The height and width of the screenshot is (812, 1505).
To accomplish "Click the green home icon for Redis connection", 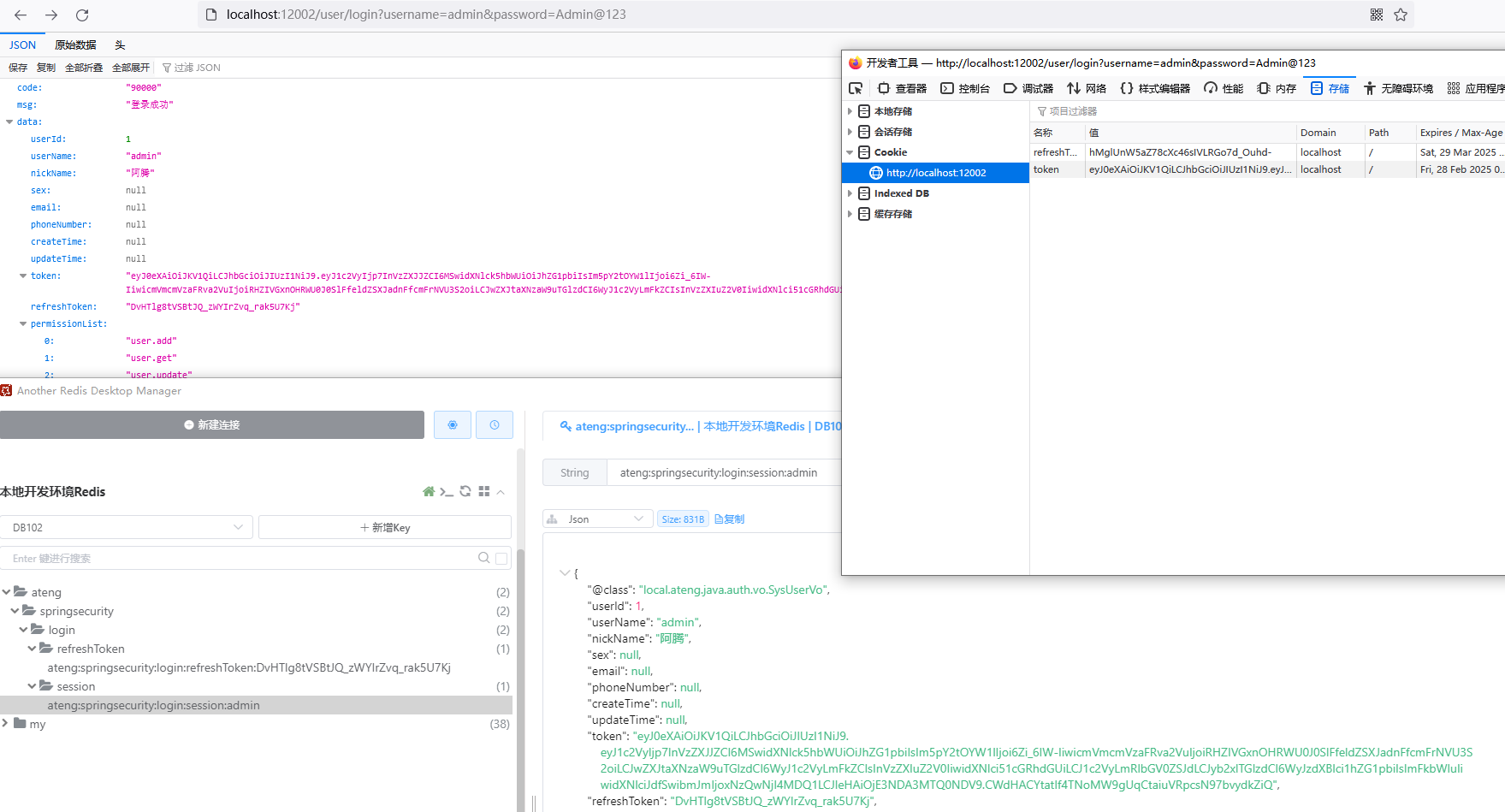I will (x=429, y=491).
